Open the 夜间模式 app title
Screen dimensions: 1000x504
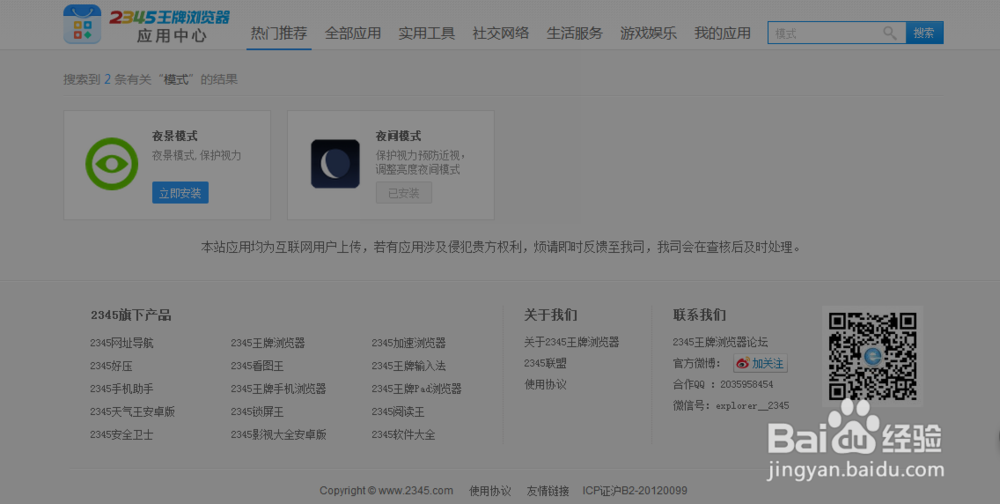[x=399, y=136]
